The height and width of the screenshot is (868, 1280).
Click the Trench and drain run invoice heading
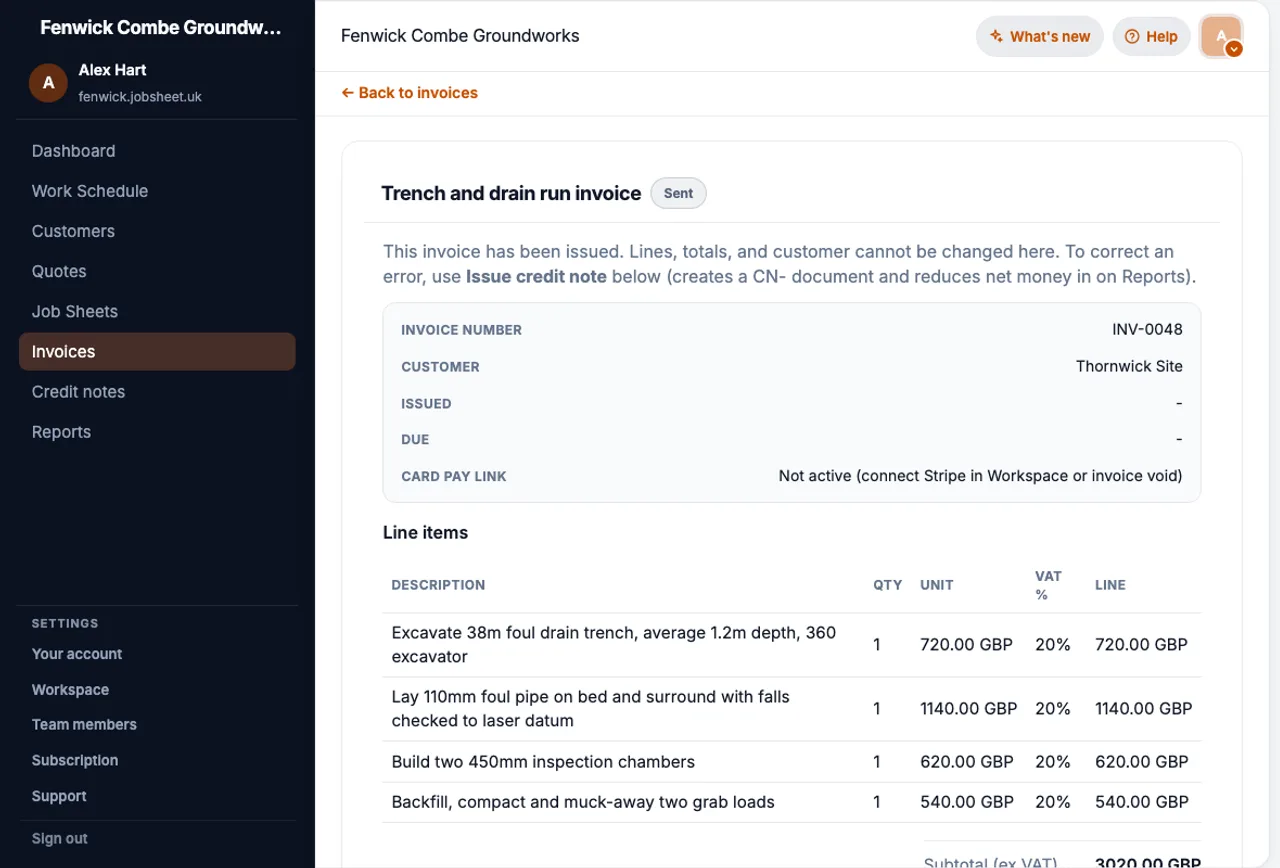pos(511,194)
